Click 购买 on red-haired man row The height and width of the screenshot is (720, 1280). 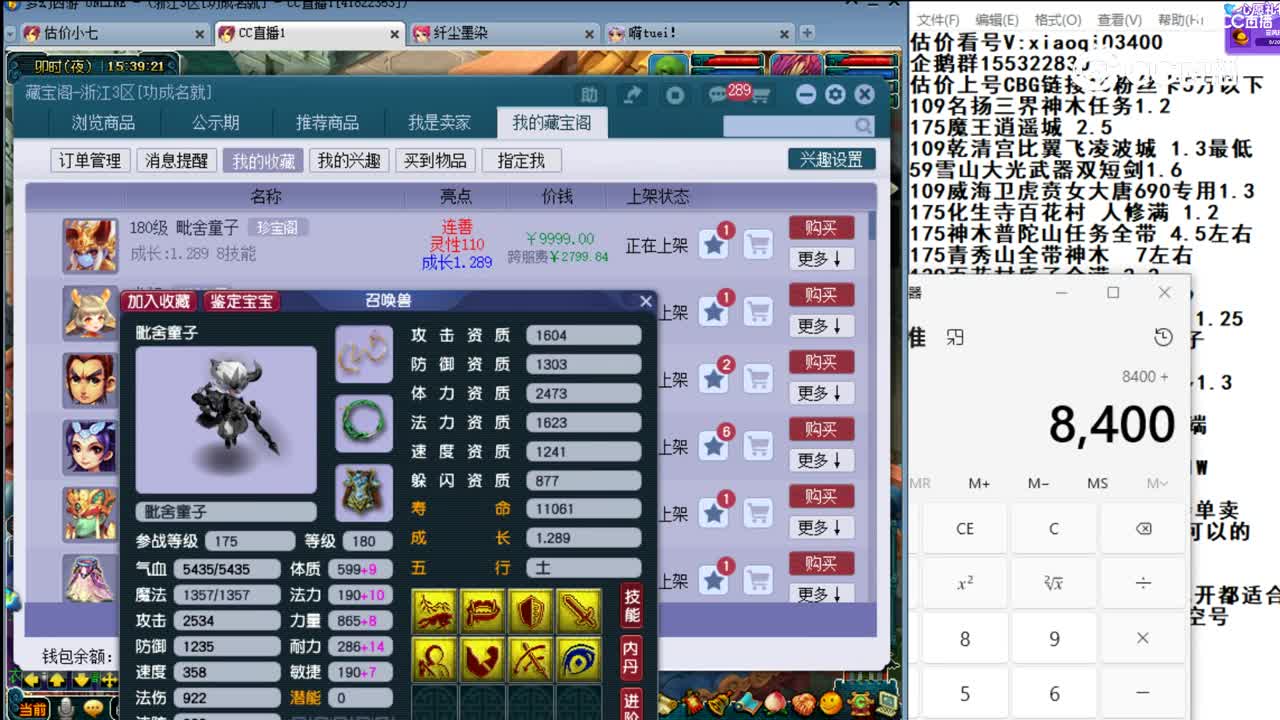[x=821, y=362]
